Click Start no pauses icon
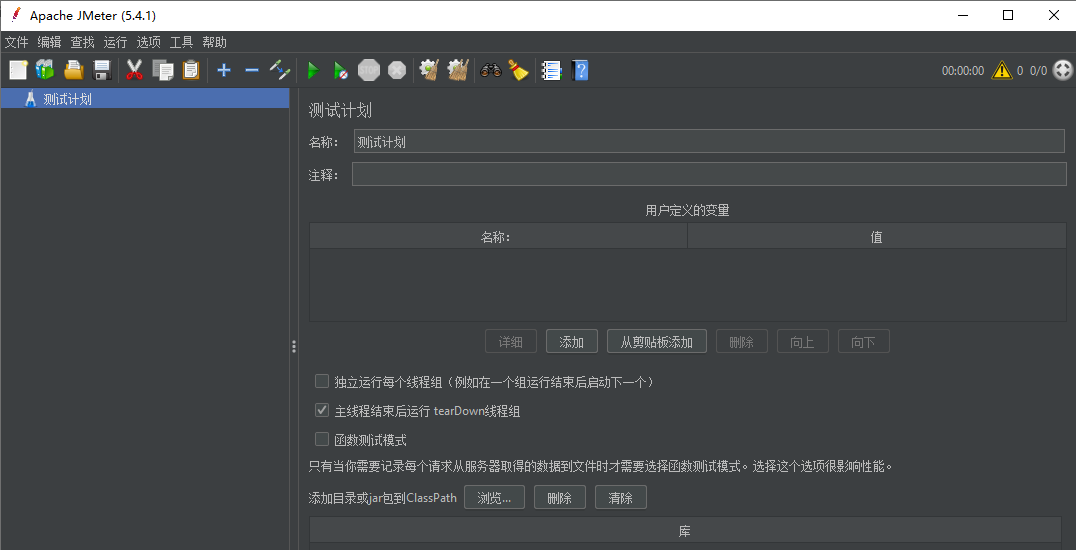 [x=340, y=70]
